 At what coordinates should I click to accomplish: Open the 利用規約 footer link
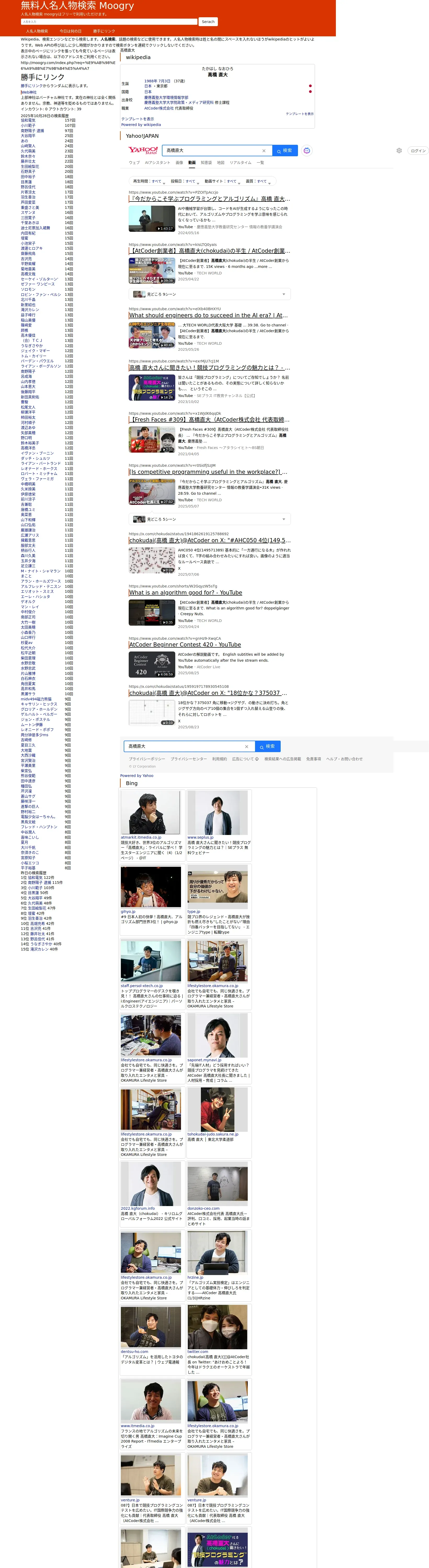(x=219, y=759)
